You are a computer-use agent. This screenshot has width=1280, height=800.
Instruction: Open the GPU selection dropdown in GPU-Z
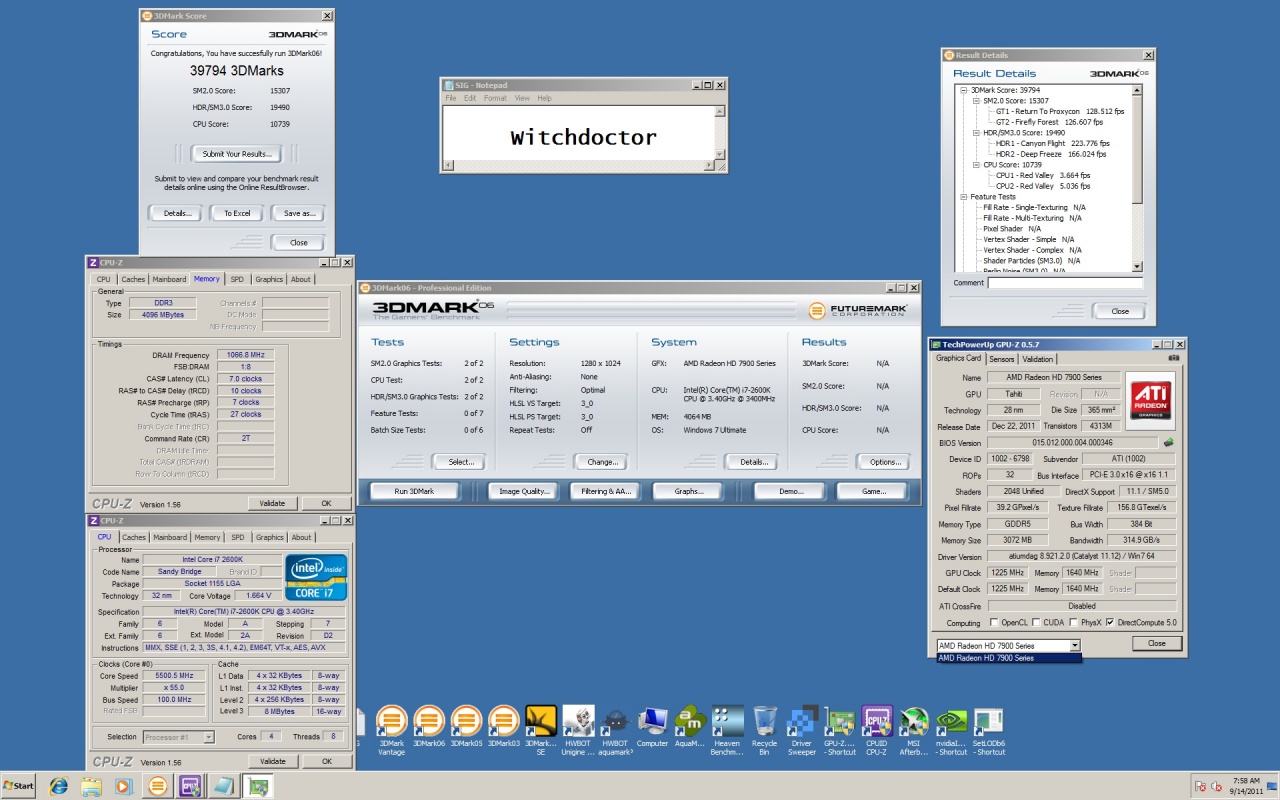tap(1074, 646)
